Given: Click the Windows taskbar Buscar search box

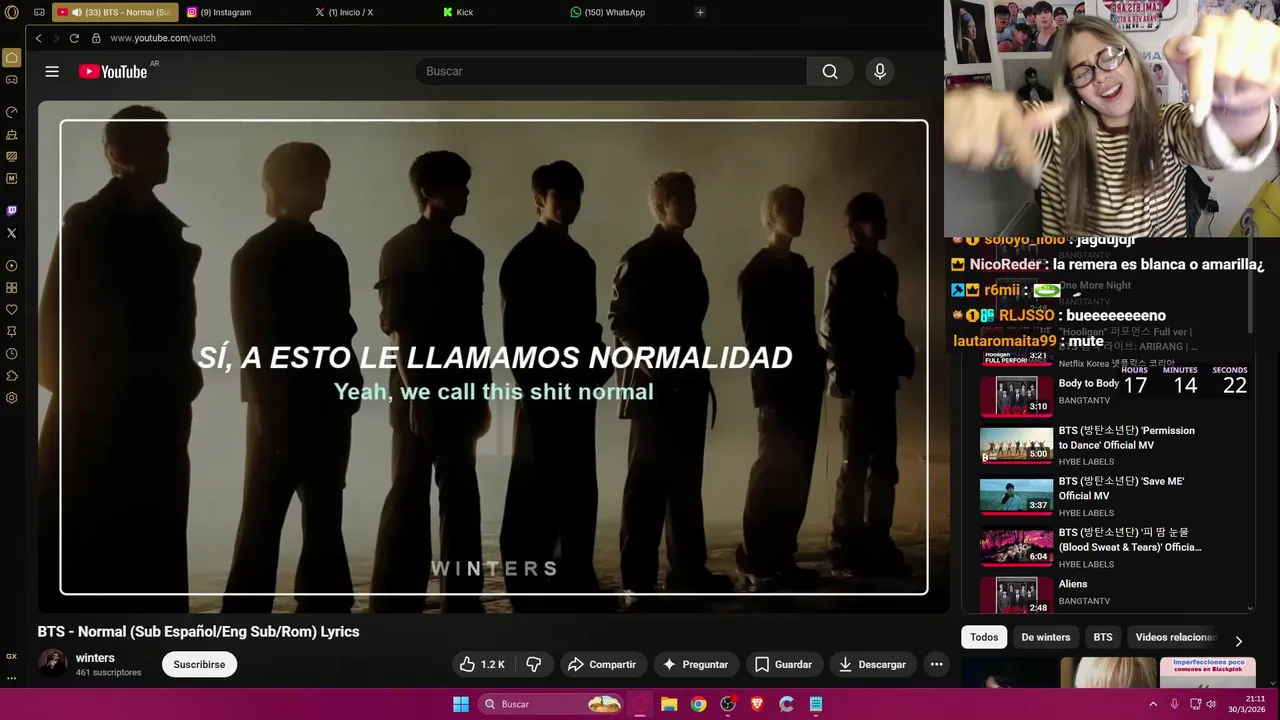Looking at the screenshot, I should 551,704.
